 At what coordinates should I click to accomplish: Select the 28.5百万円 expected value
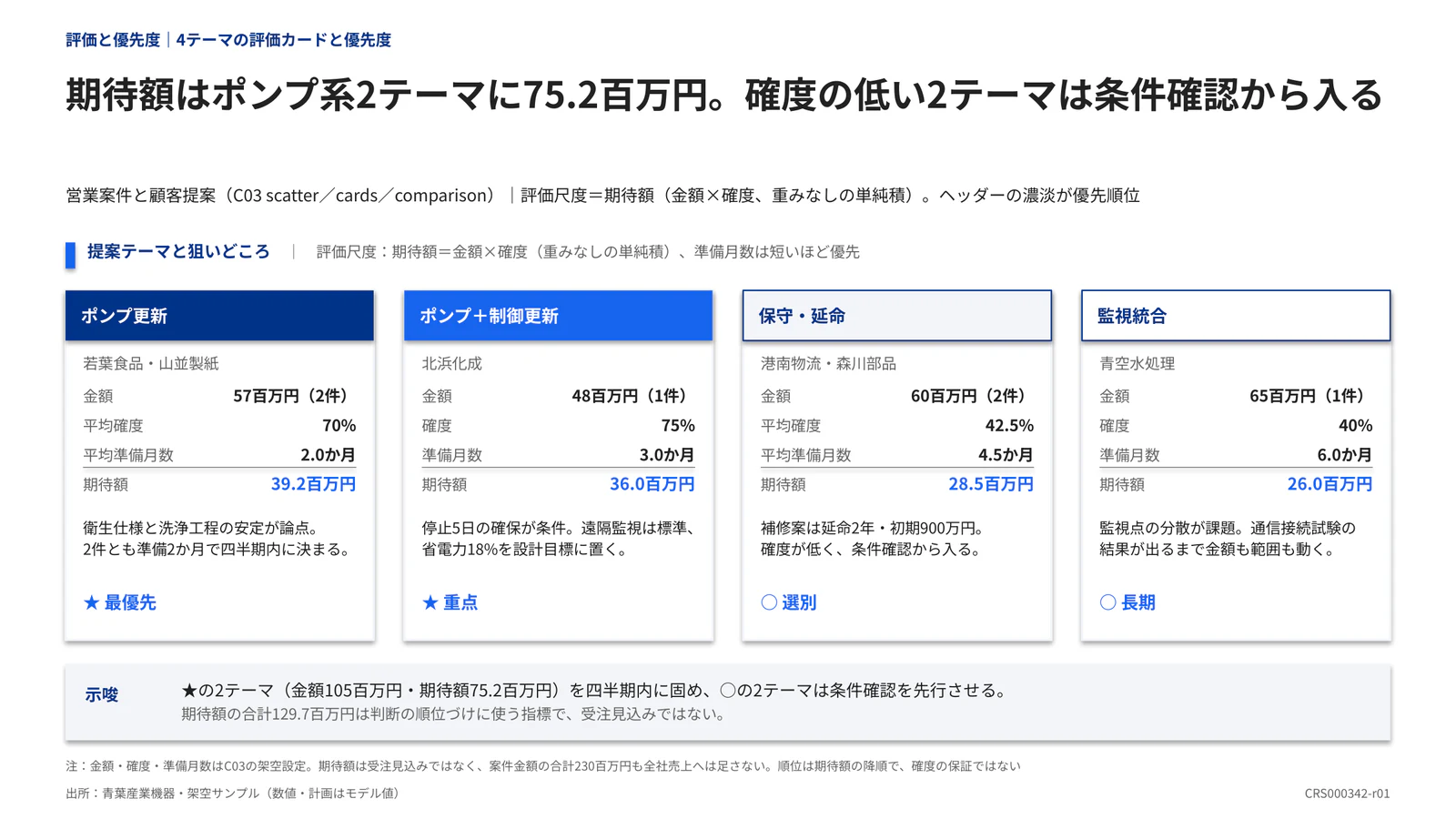(x=991, y=484)
